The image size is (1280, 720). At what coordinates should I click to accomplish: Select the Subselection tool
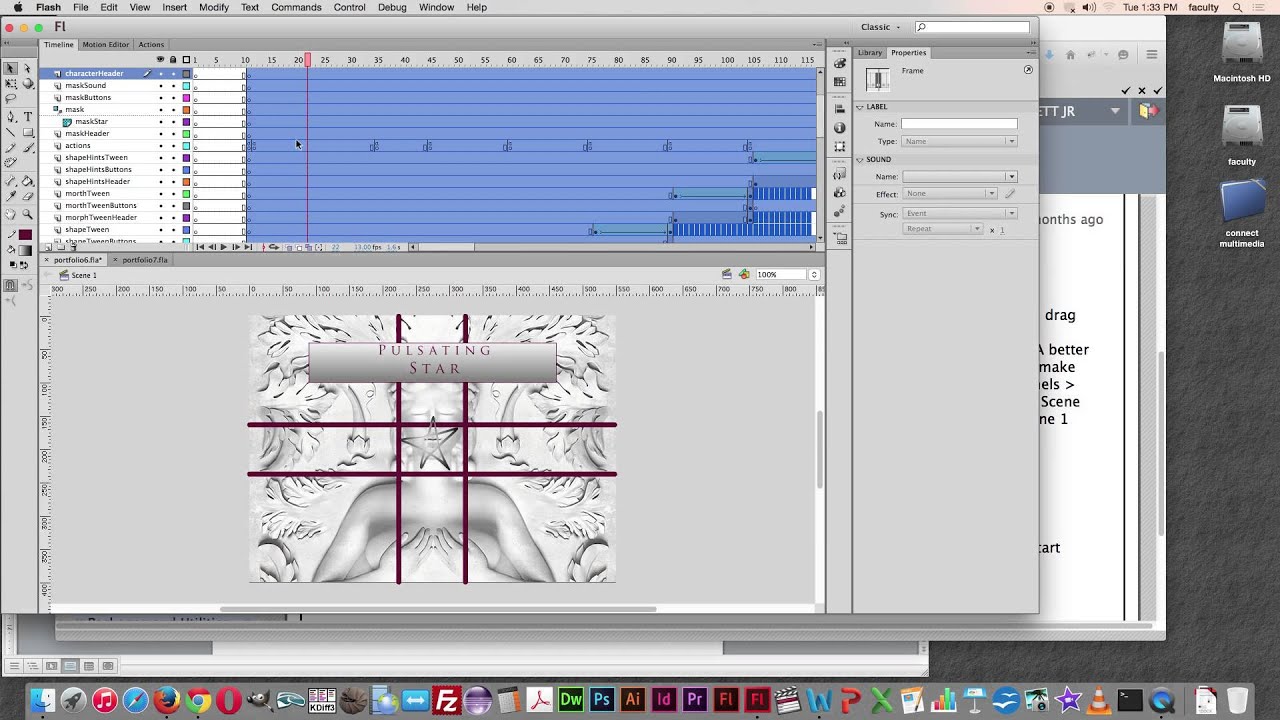[27, 69]
